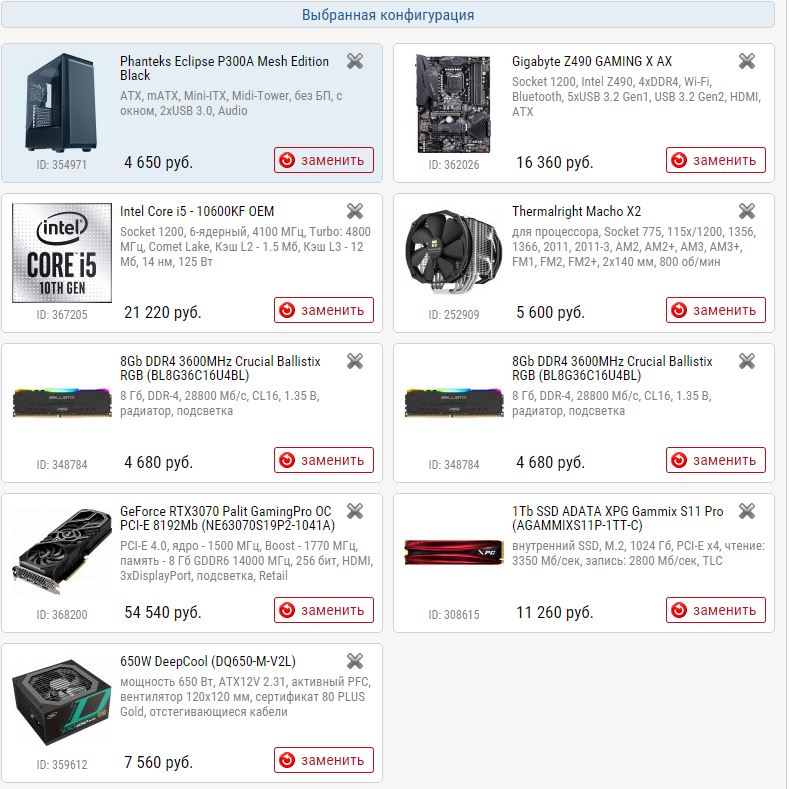
Task: Remove Gigabyte Z490 GAMING X AX motherboard
Action: [747, 61]
